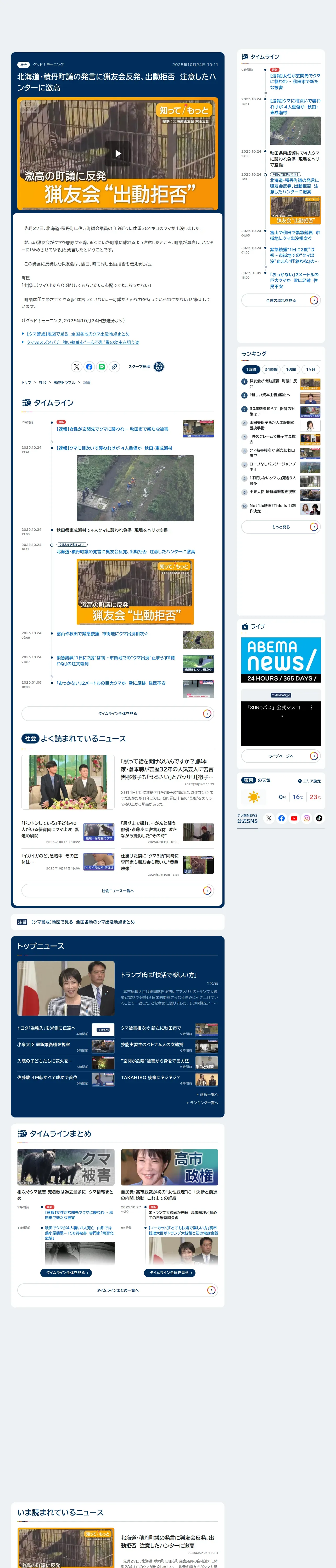The image size is (336, 1568).
Task: Click 社会 in the breadcrumb
Action: 43,382
